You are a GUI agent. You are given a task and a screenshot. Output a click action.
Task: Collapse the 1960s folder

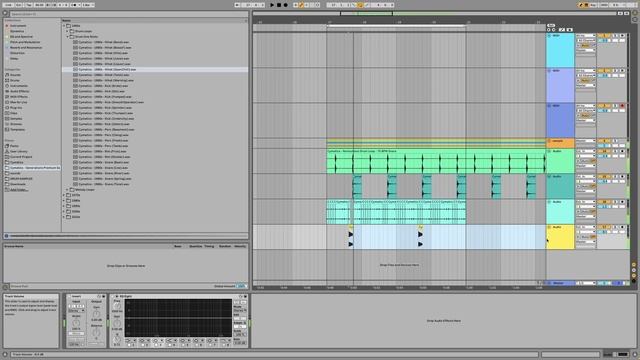(64, 26)
